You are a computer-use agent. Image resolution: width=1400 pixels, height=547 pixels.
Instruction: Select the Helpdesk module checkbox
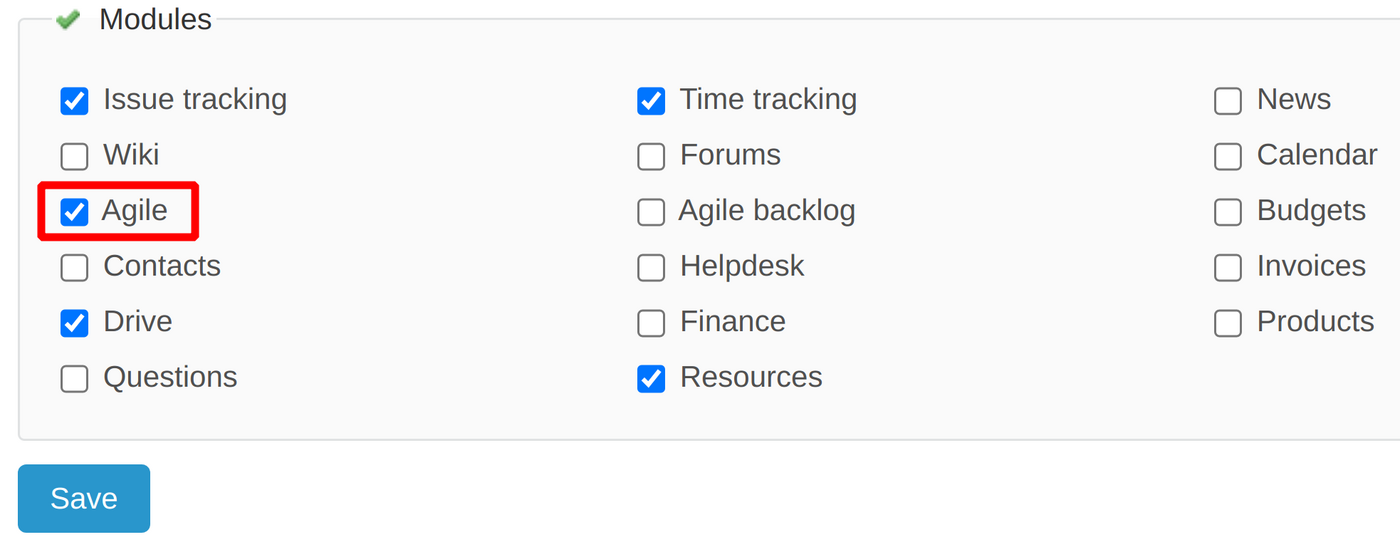[x=651, y=268]
